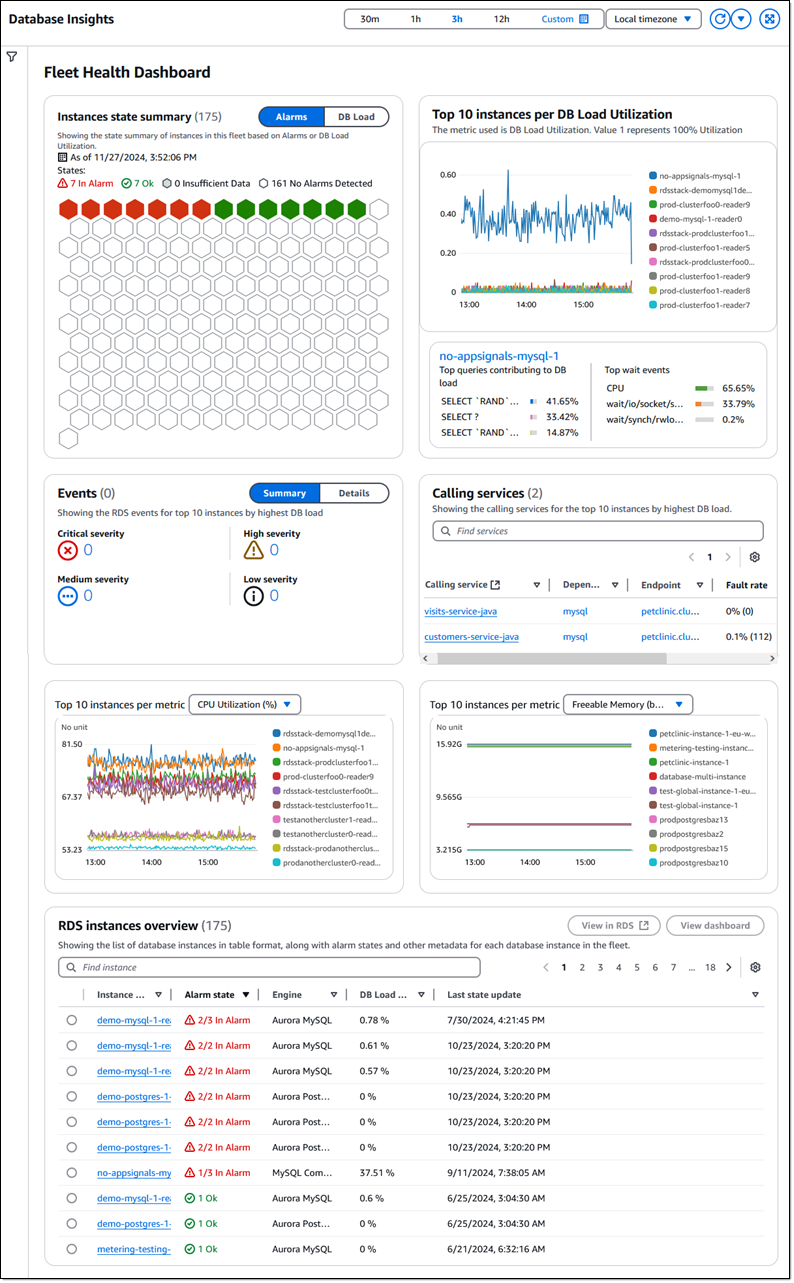This screenshot has width=794, height=1283.
Task: Click the Critical severity count 0
Action: tap(88, 550)
